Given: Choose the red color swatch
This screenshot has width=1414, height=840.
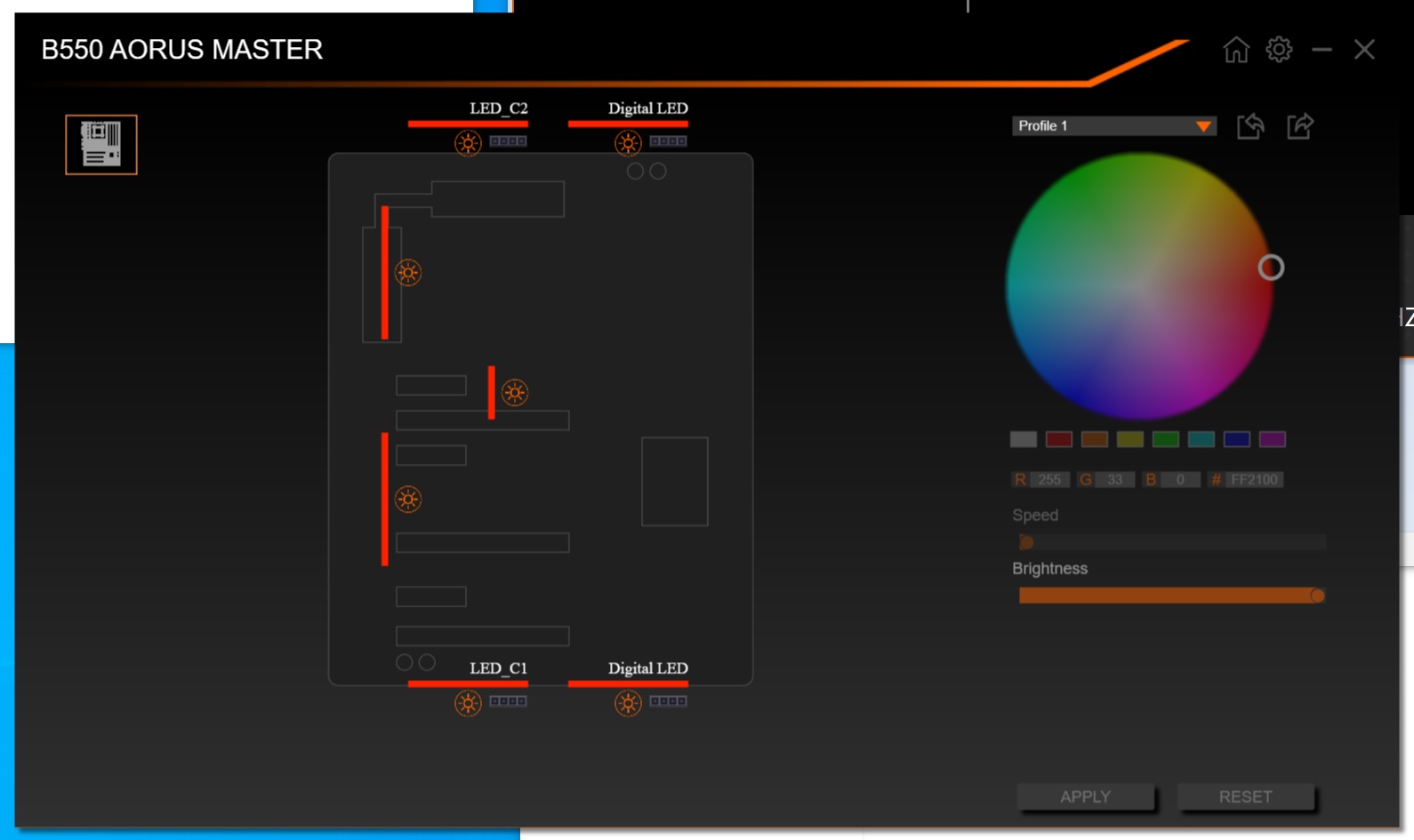Looking at the screenshot, I should (x=1059, y=439).
